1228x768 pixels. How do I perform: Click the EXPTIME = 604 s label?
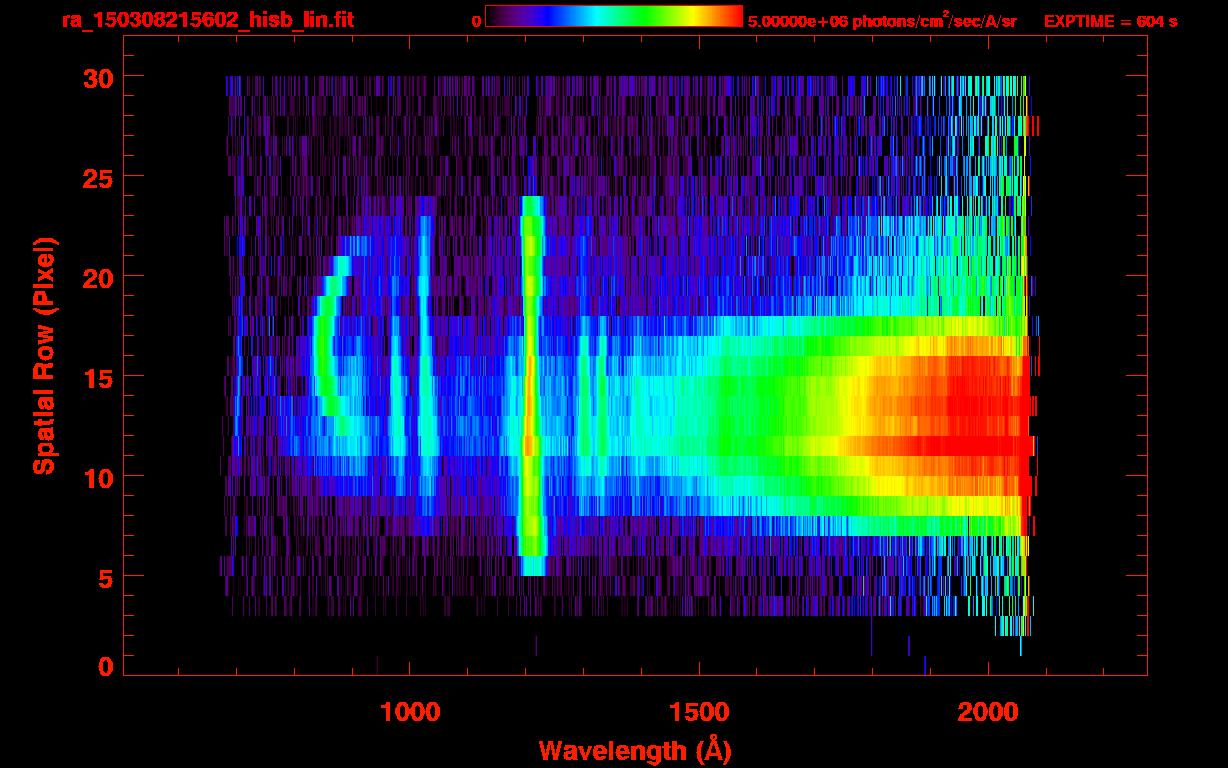pos(1110,21)
